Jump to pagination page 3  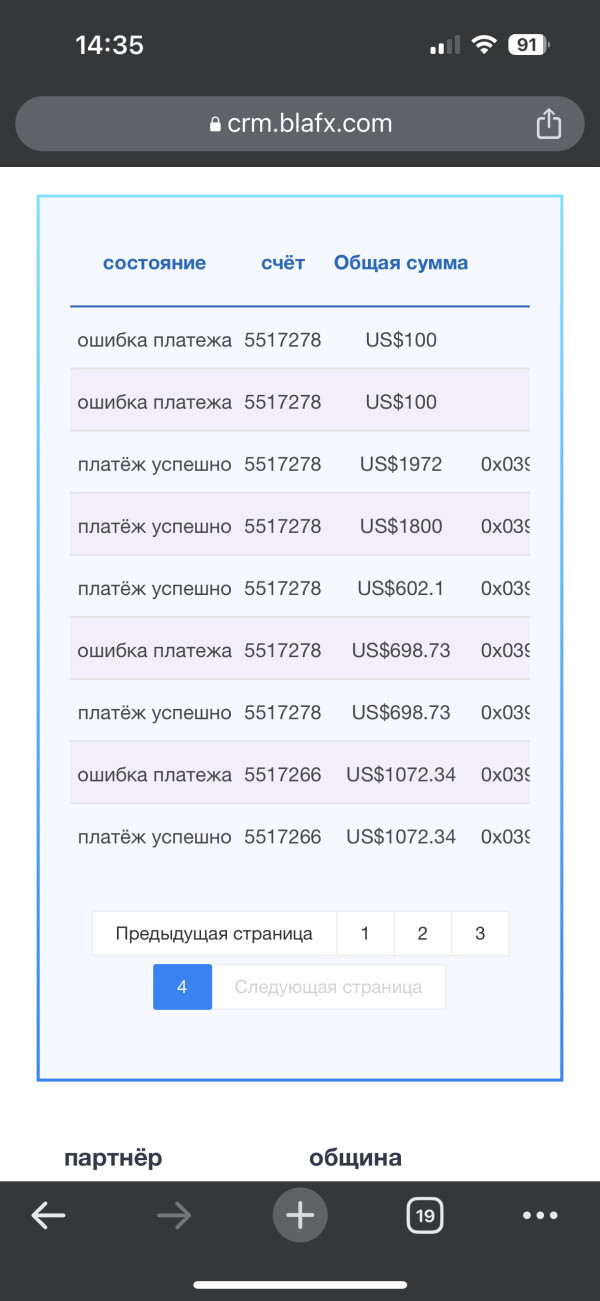click(480, 934)
